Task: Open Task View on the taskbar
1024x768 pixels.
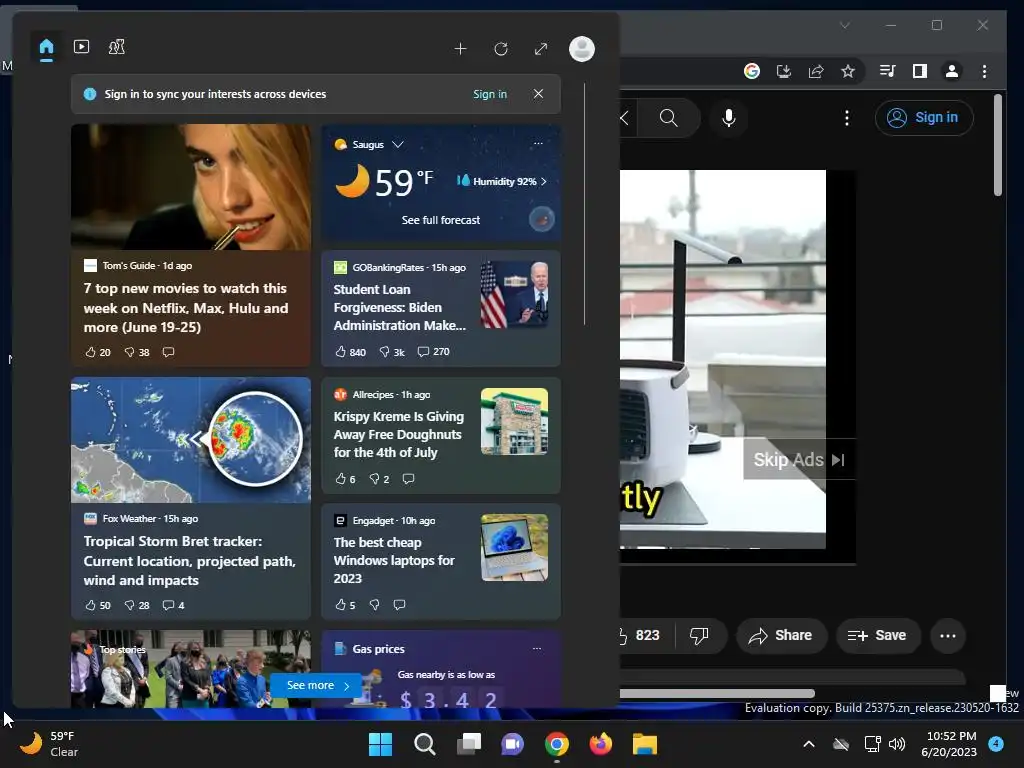Action: 469,744
